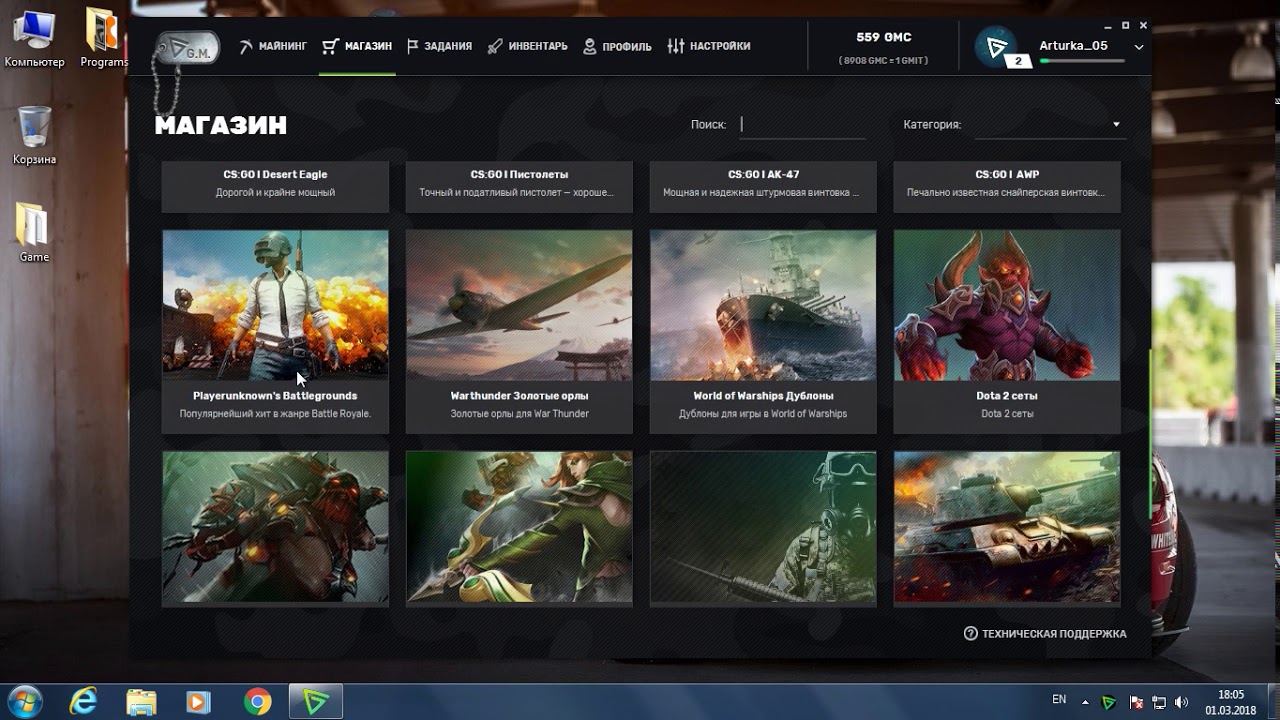Image resolution: width=1280 pixels, height=720 pixels.
Task: Open the Game desktop folder
Action: point(34,232)
